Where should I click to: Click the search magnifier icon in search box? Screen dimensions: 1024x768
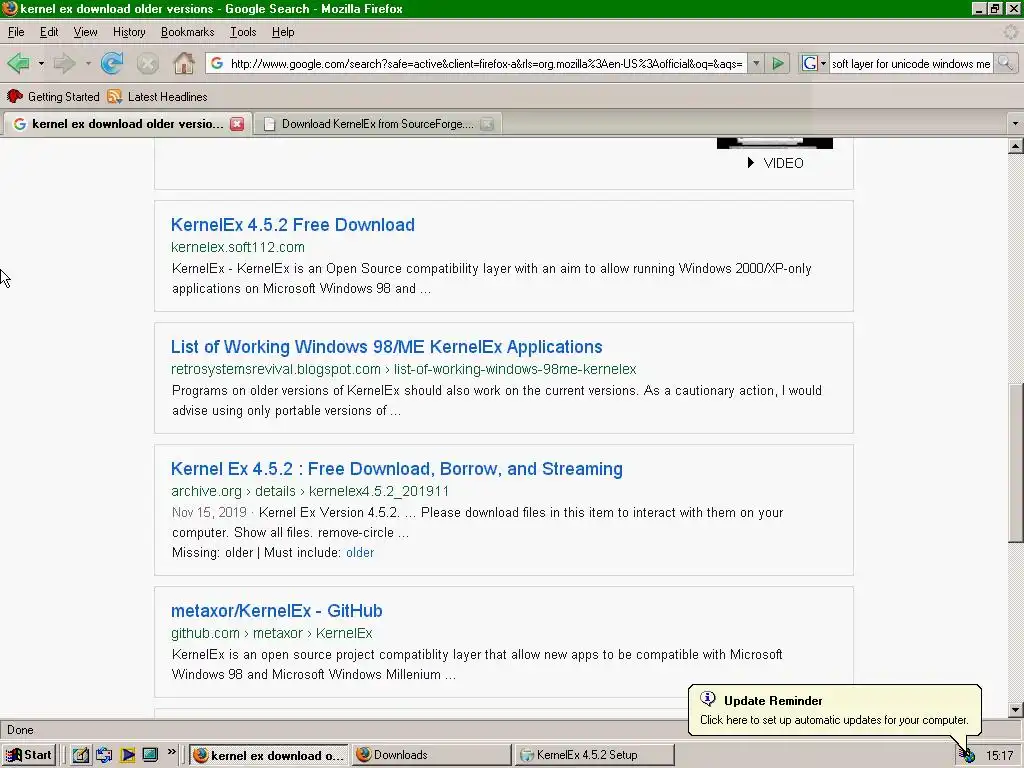click(1005, 63)
